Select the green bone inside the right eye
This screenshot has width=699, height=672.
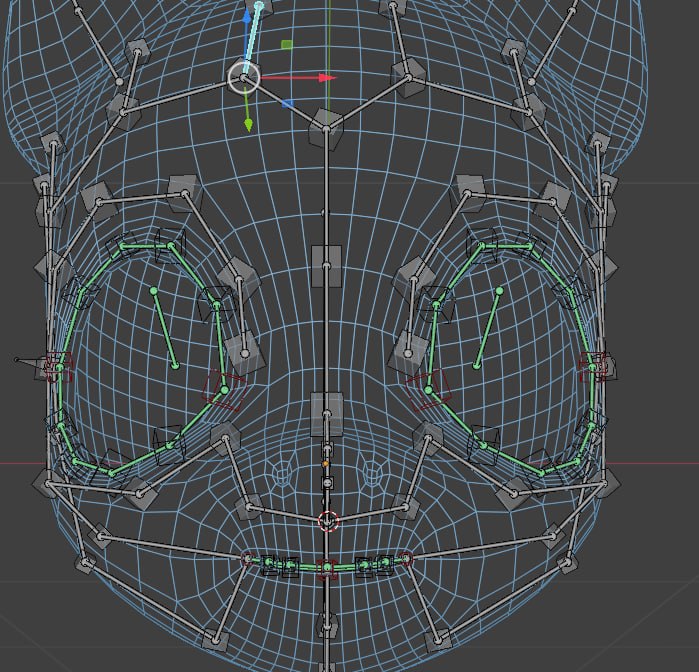click(x=488, y=329)
